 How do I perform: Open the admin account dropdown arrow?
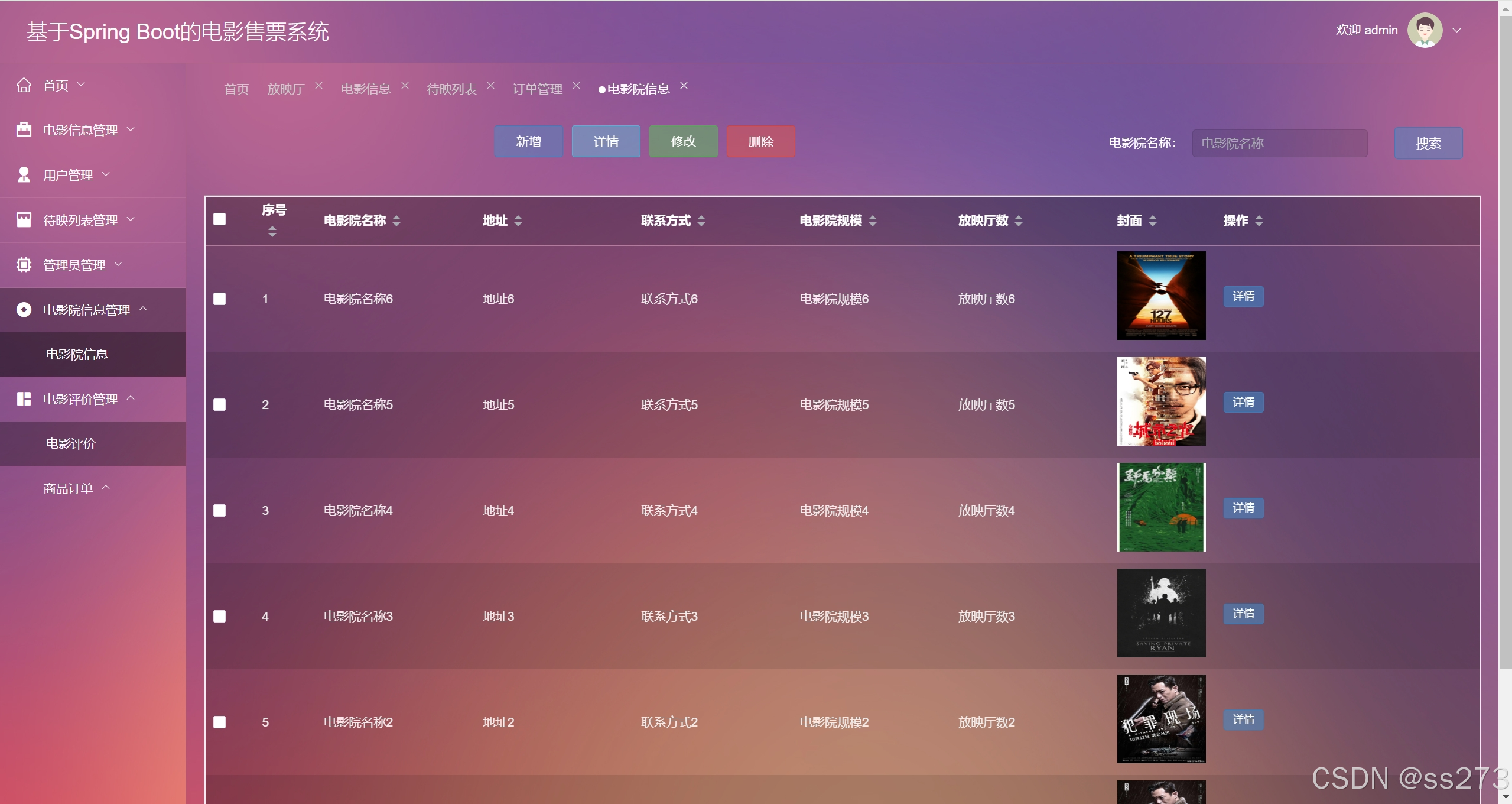coord(1457,30)
